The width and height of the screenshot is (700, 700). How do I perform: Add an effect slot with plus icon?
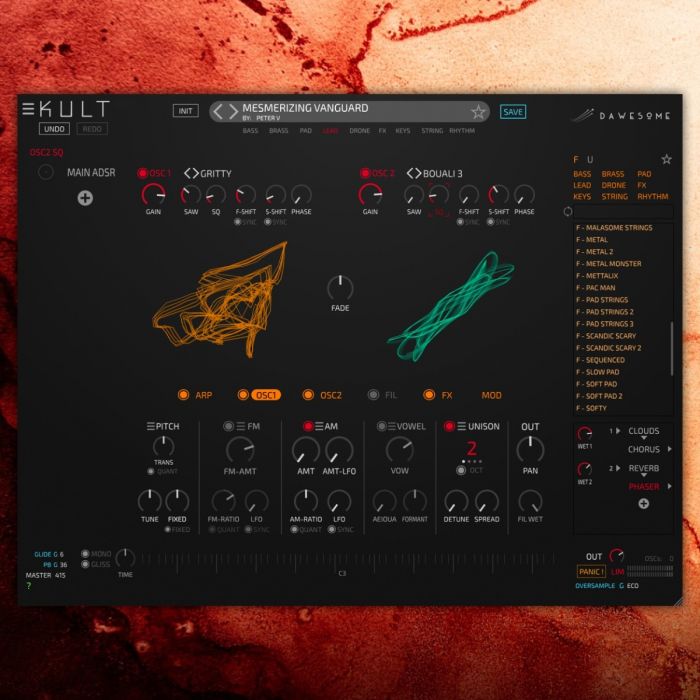[643, 504]
